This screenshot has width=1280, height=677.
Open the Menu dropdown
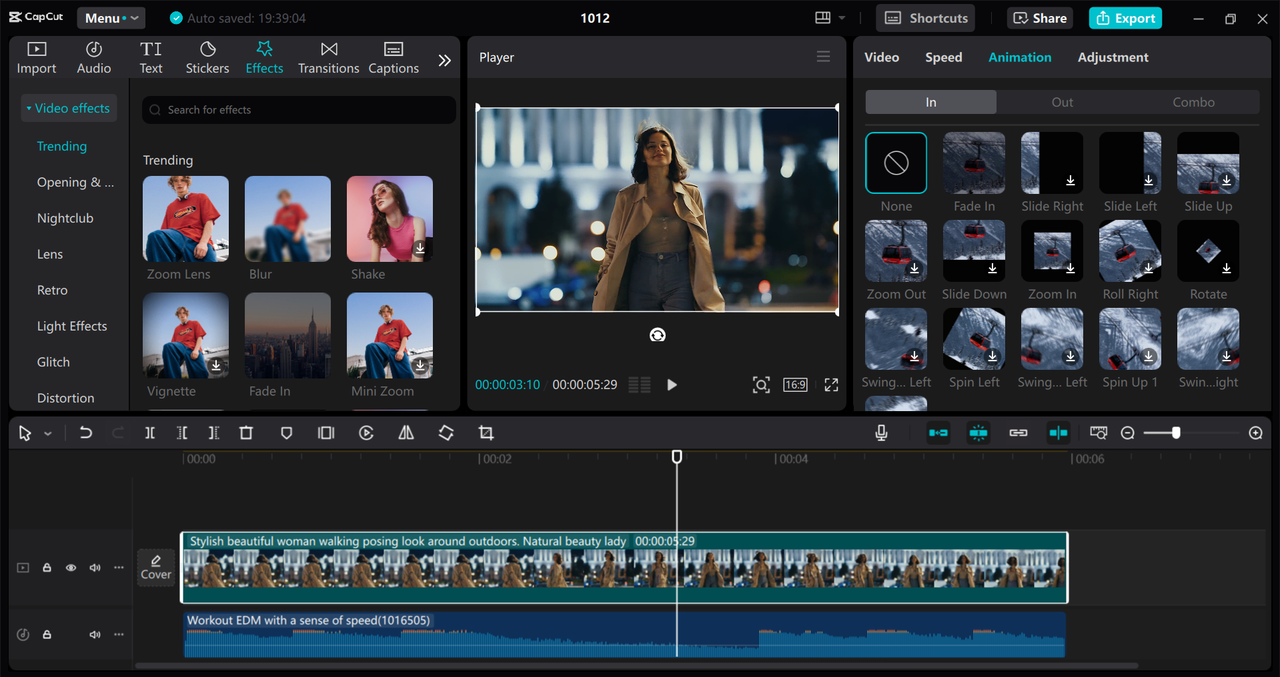tap(110, 18)
